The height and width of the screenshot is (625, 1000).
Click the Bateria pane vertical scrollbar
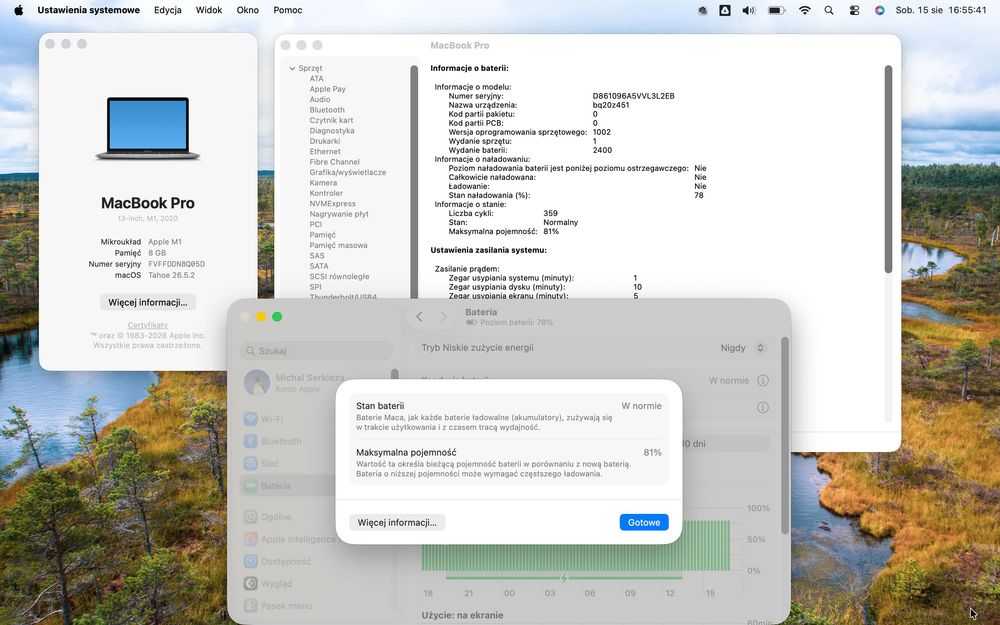click(785, 436)
